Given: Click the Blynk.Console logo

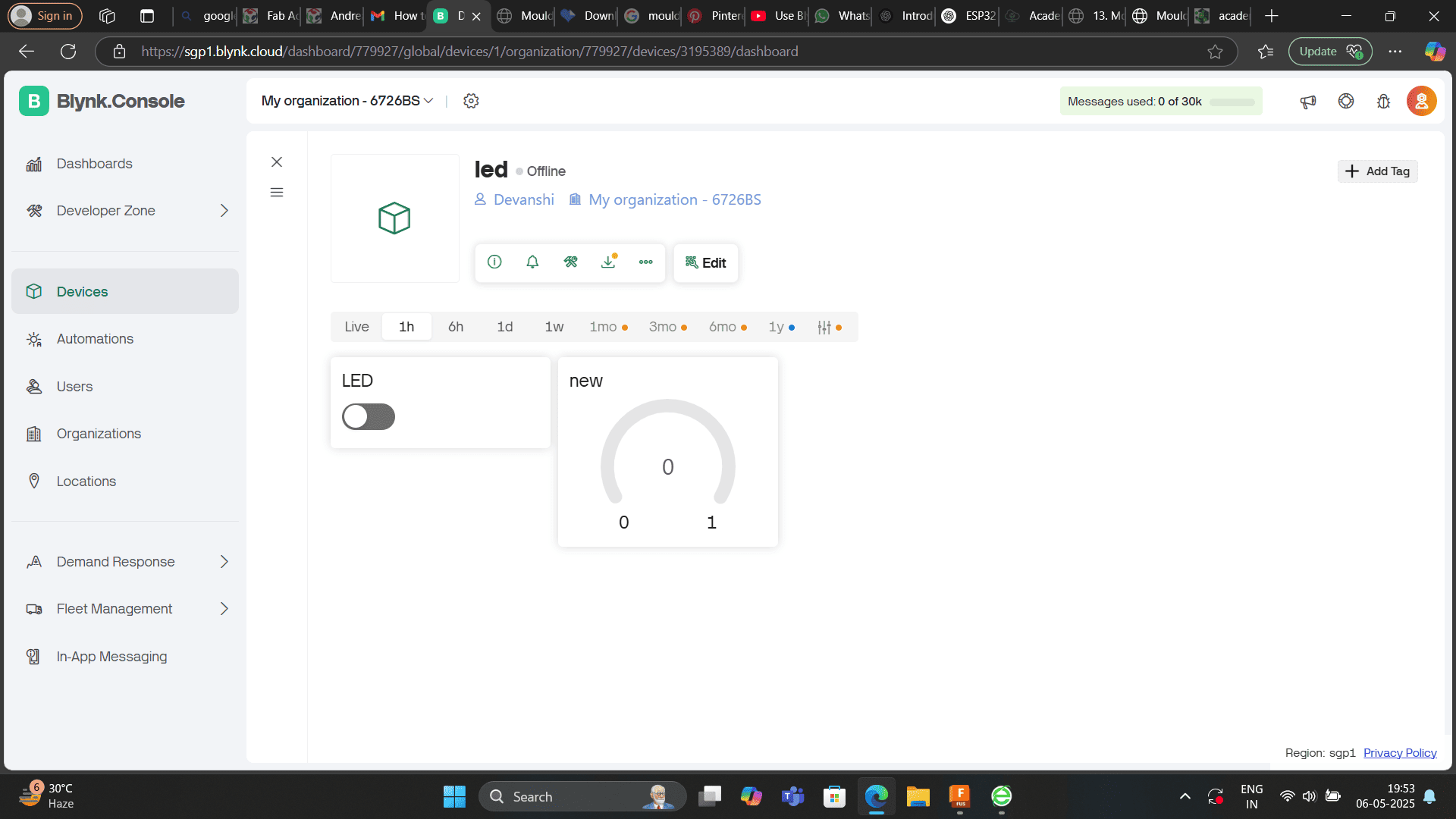Looking at the screenshot, I should [102, 101].
